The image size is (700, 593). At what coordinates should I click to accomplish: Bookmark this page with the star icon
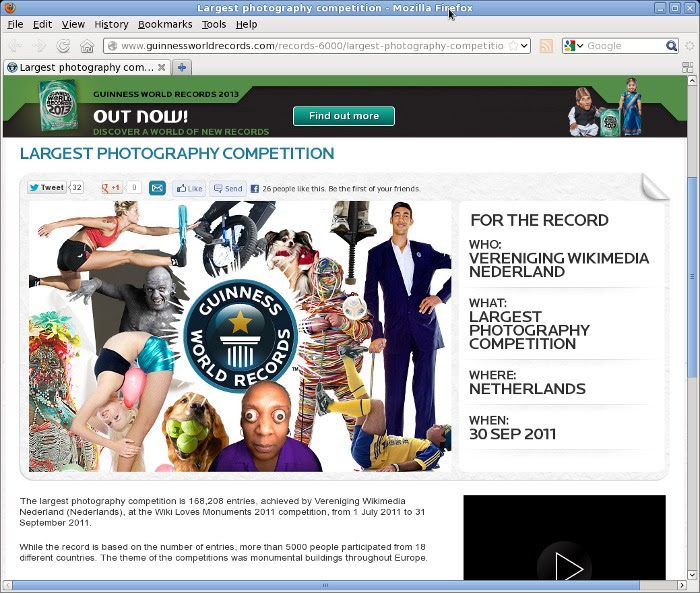513,46
